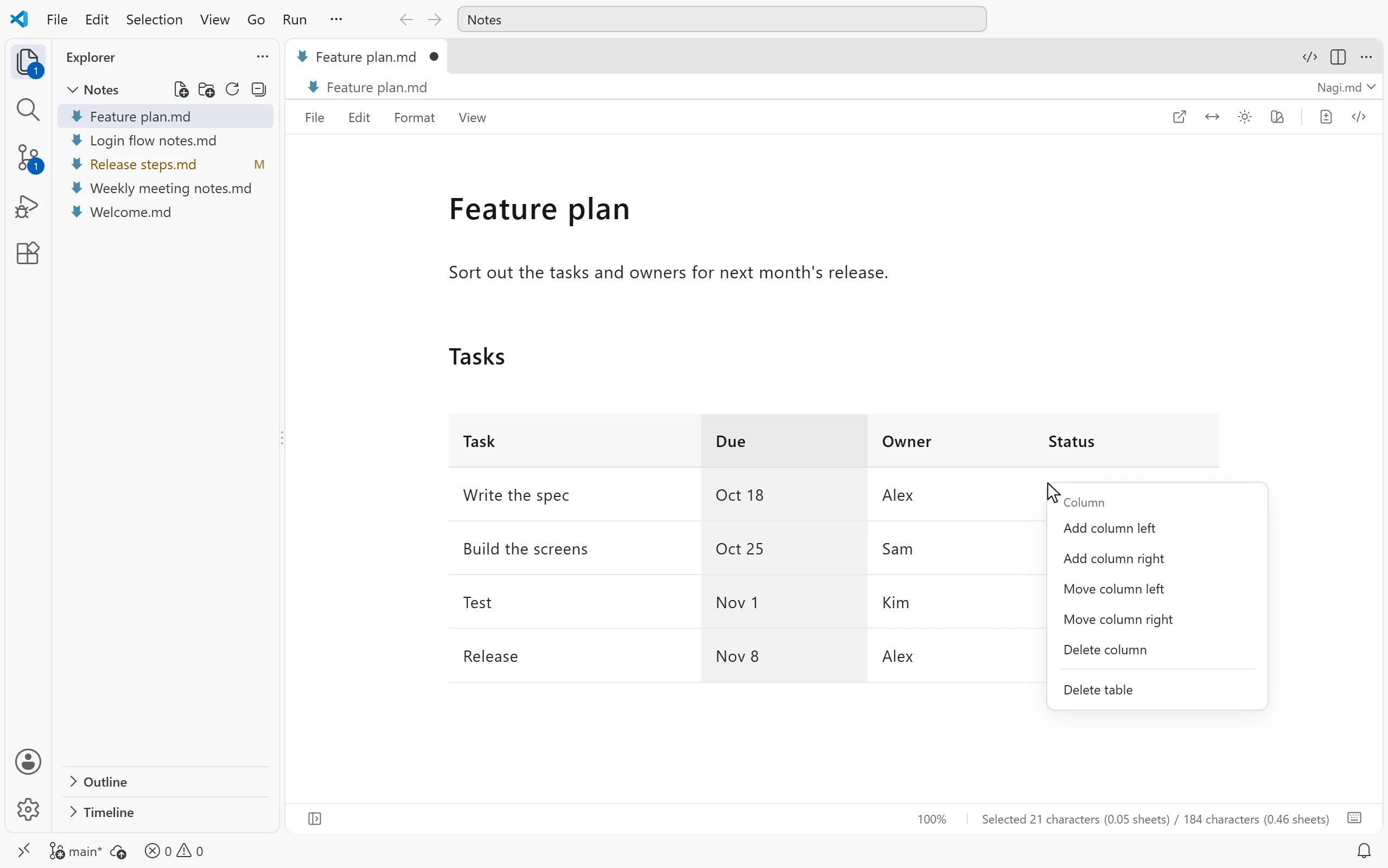Open Run and Debug view
The image size is (1388, 868).
pyautogui.click(x=28, y=206)
